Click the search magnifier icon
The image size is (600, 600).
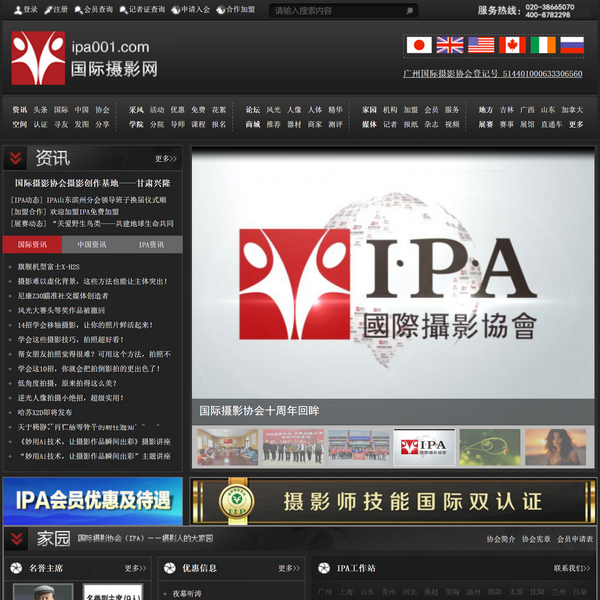409,11
